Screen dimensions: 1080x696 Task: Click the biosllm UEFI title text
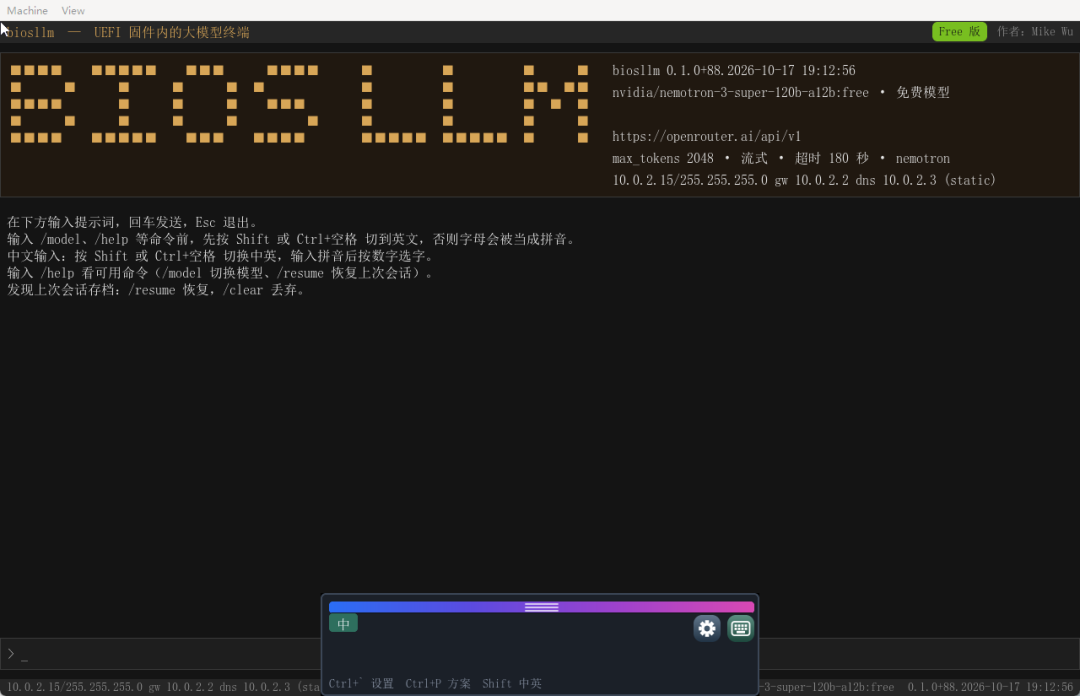click(128, 32)
